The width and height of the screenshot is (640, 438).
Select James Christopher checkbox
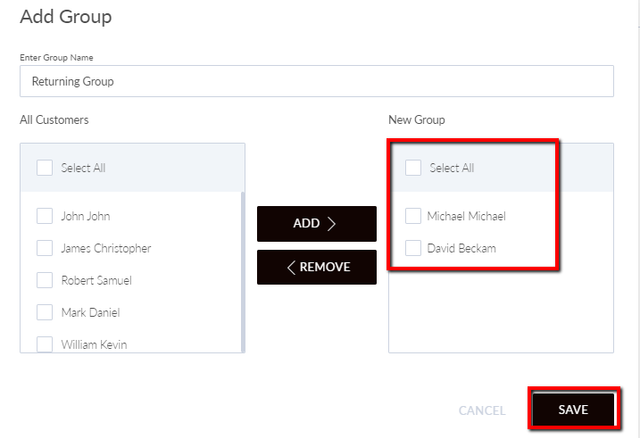tap(44, 248)
